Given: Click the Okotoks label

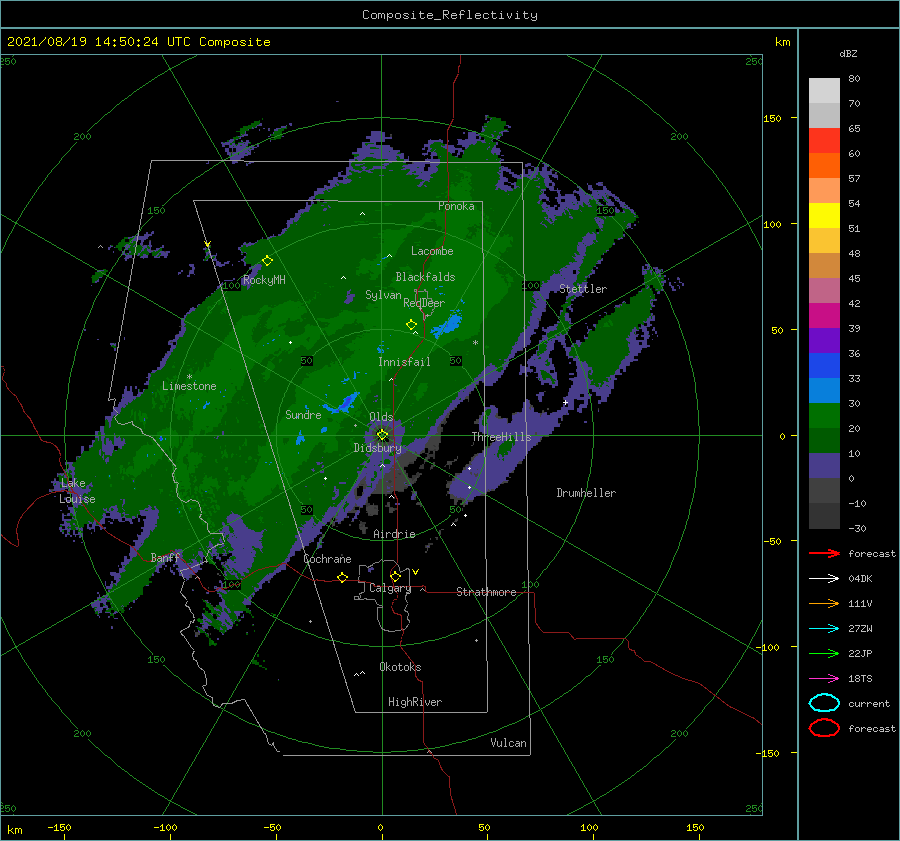Looking at the screenshot, I should point(400,667).
